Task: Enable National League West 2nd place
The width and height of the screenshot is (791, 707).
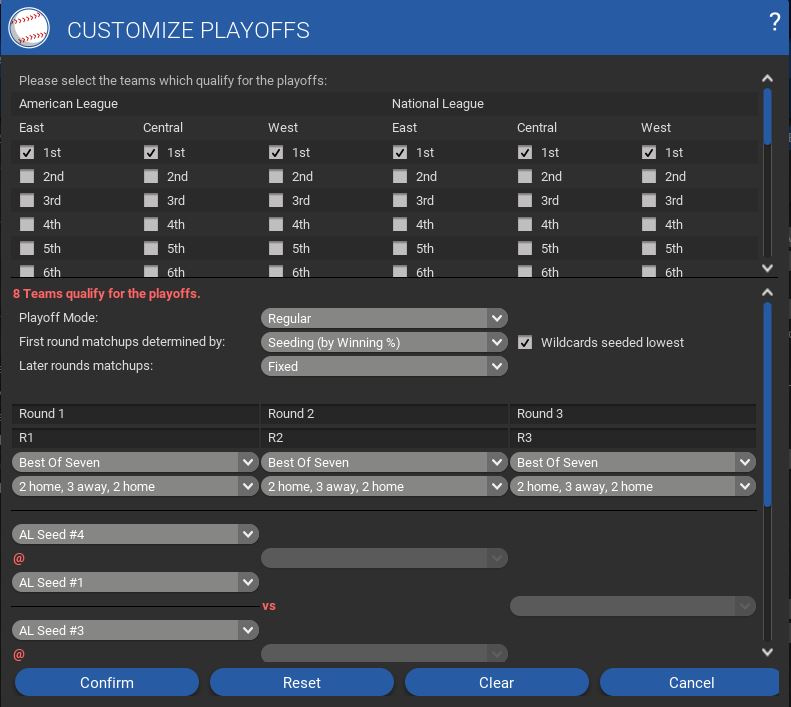Action: 649,177
